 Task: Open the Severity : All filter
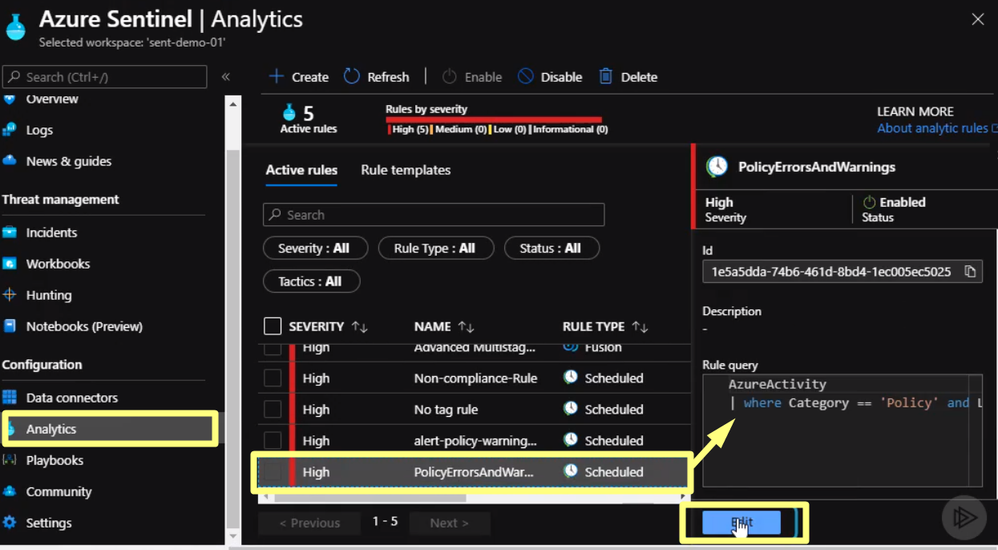pyautogui.click(x=315, y=248)
